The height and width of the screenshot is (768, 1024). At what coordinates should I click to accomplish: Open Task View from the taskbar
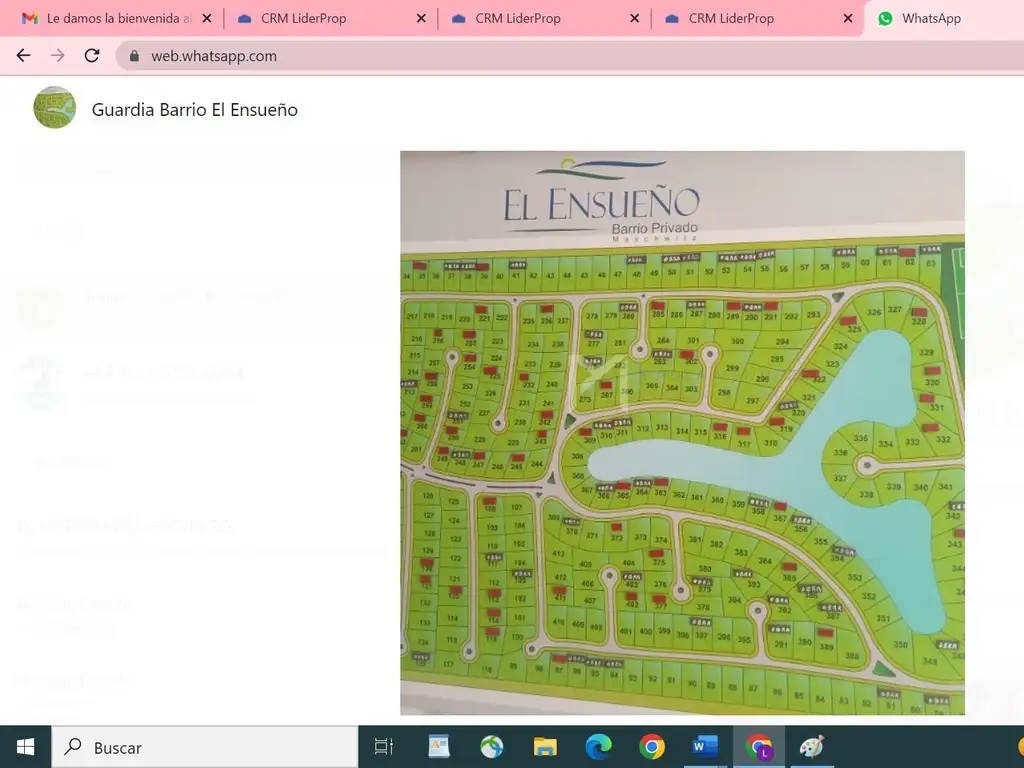pyautogui.click(x=383, y=747)
